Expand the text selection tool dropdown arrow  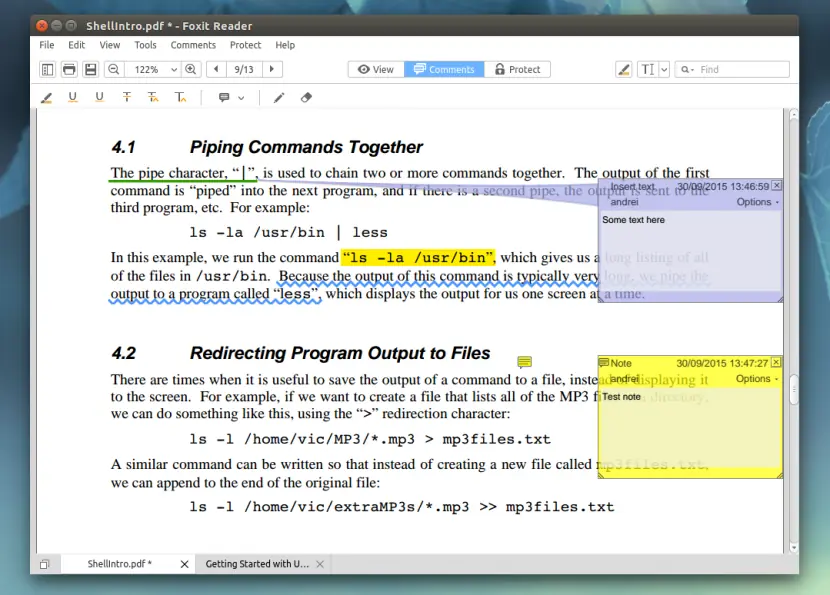coord(664,69)
